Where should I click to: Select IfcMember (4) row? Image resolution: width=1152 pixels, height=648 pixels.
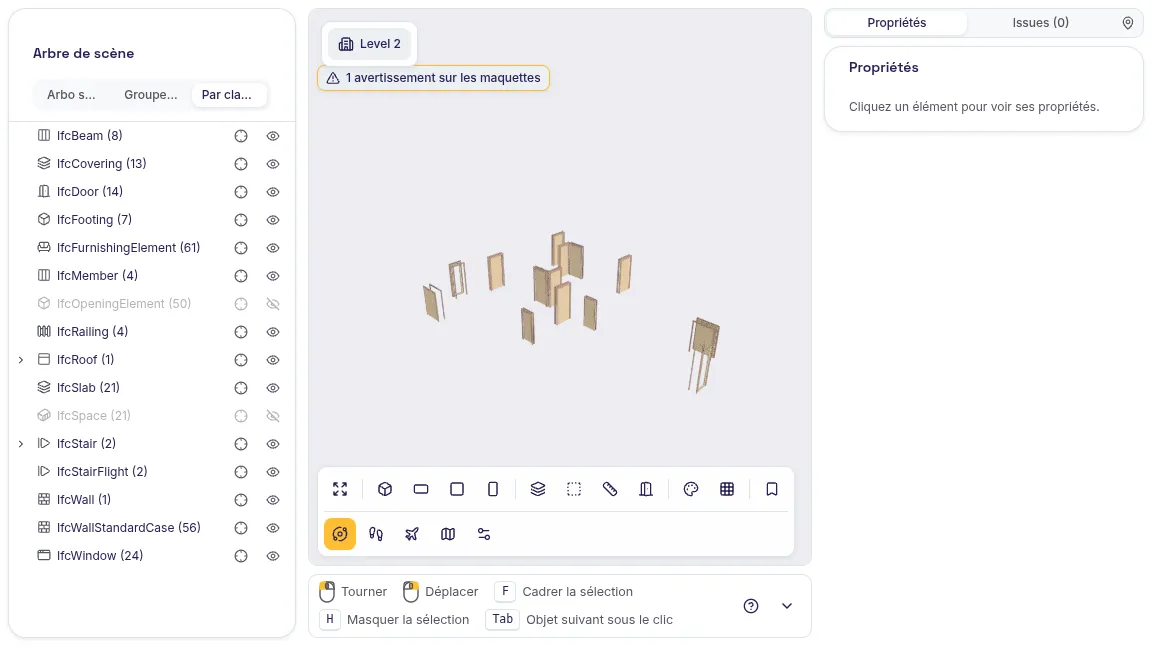pos(152,276)
